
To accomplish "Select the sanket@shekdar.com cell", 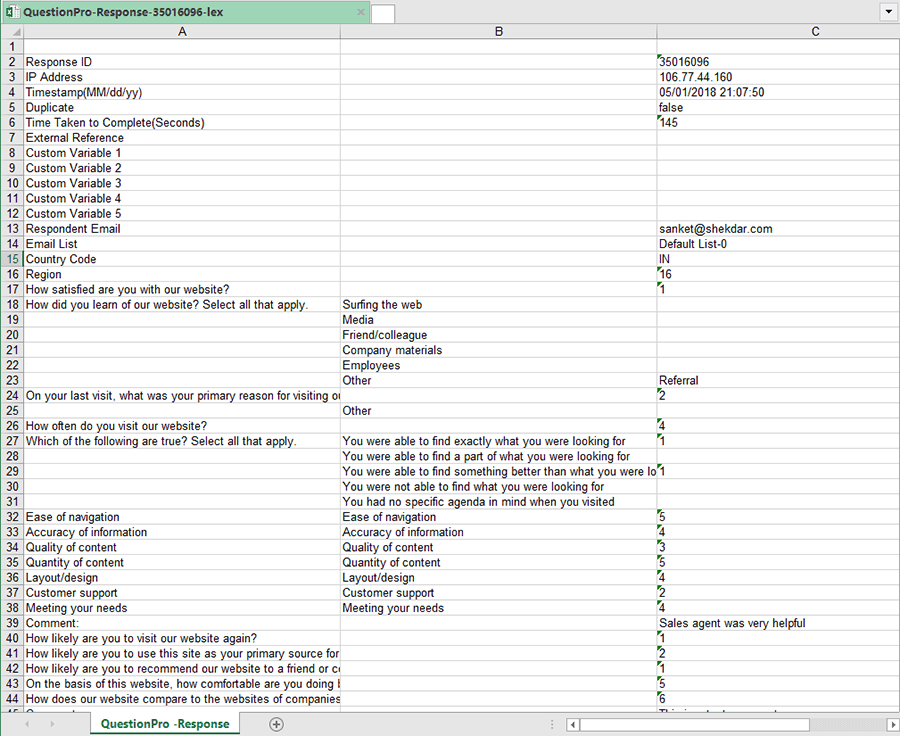I will (x=778, y=228).
